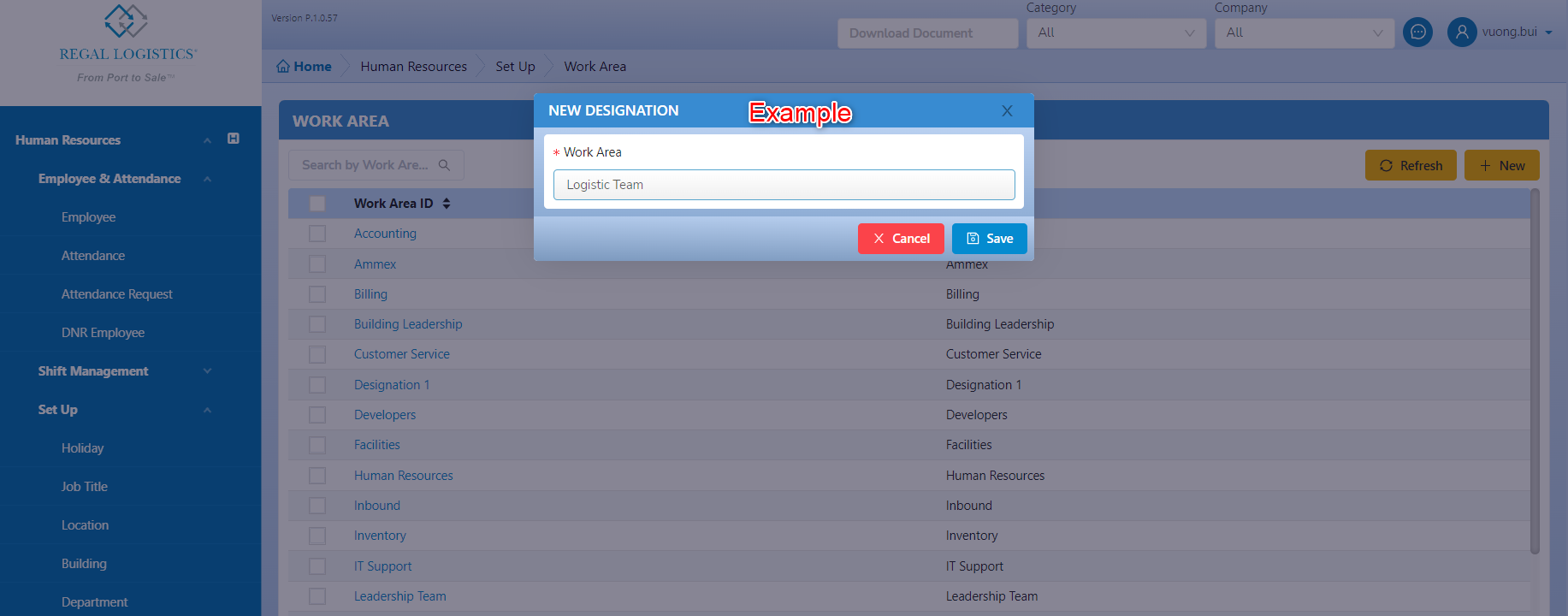Check the Facilities row checkbox
The image size is (1568, 616).
(317, 445)
